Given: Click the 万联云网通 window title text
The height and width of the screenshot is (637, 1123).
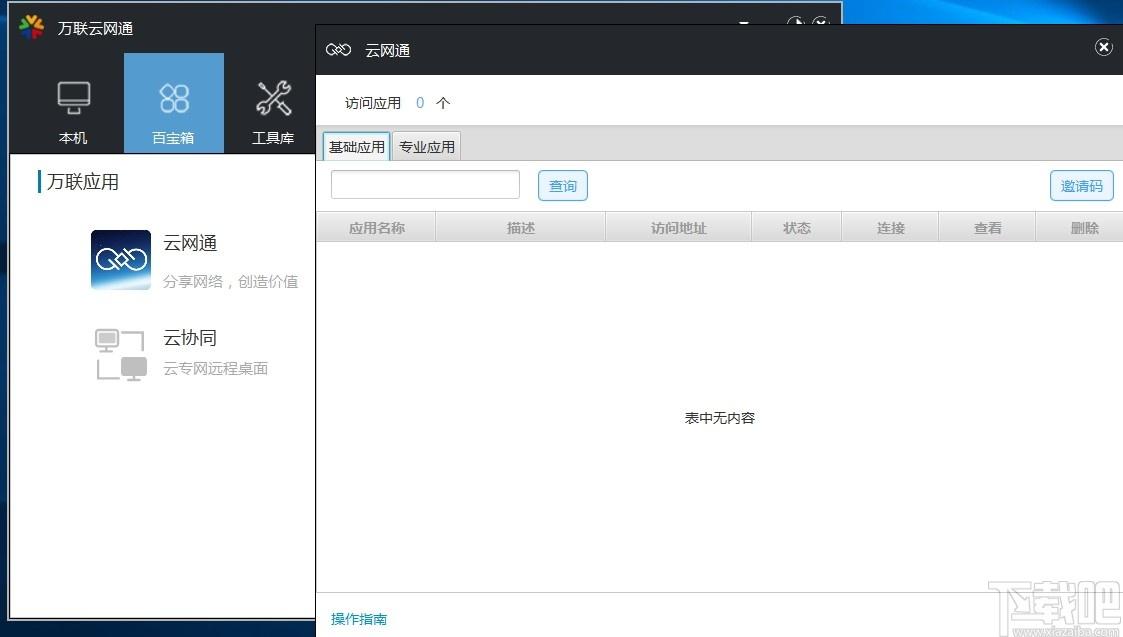Looking at the screenshot, I should 95,28.
